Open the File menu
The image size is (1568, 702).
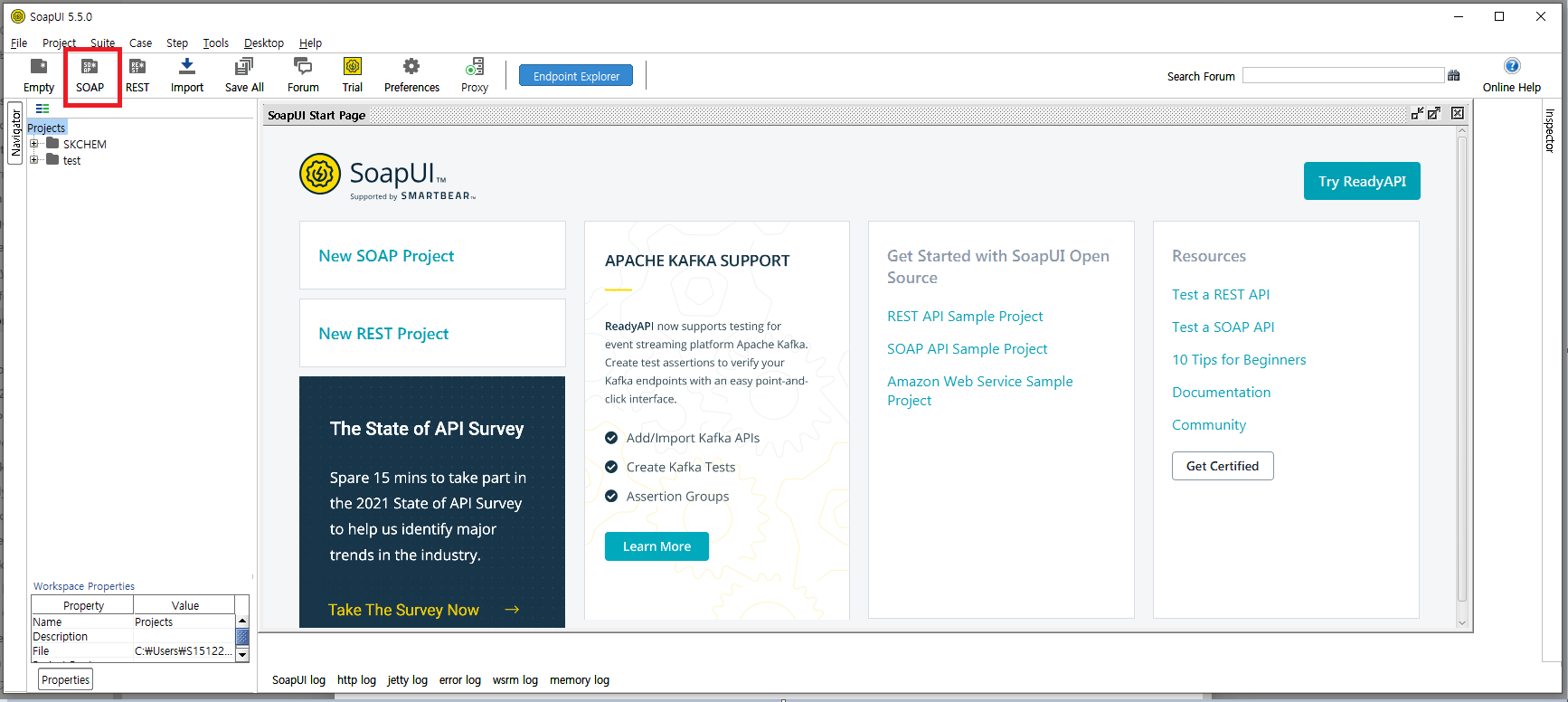[19, 43]
